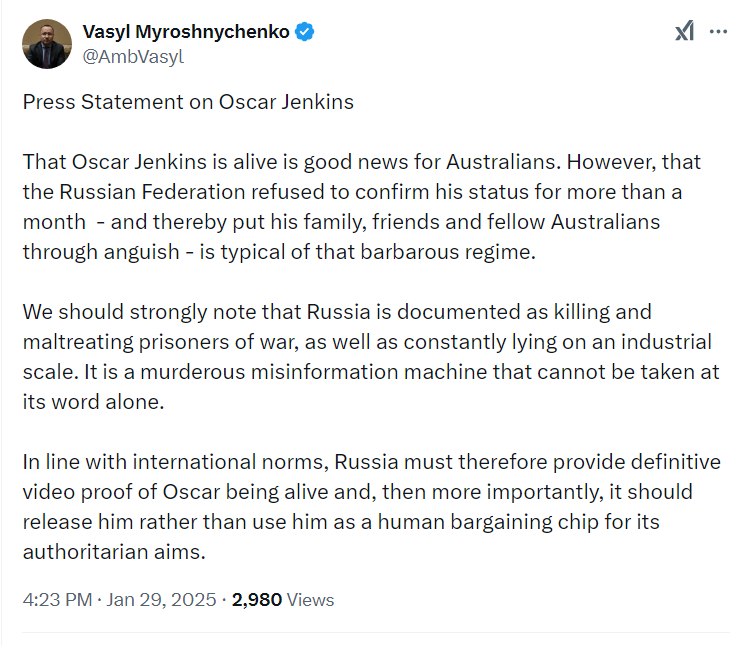Click the Press Statement on Oscar Jenkins headline
The width and height of the screenshot is (747, 646).
pyautogui.click(x=188, y=102)
